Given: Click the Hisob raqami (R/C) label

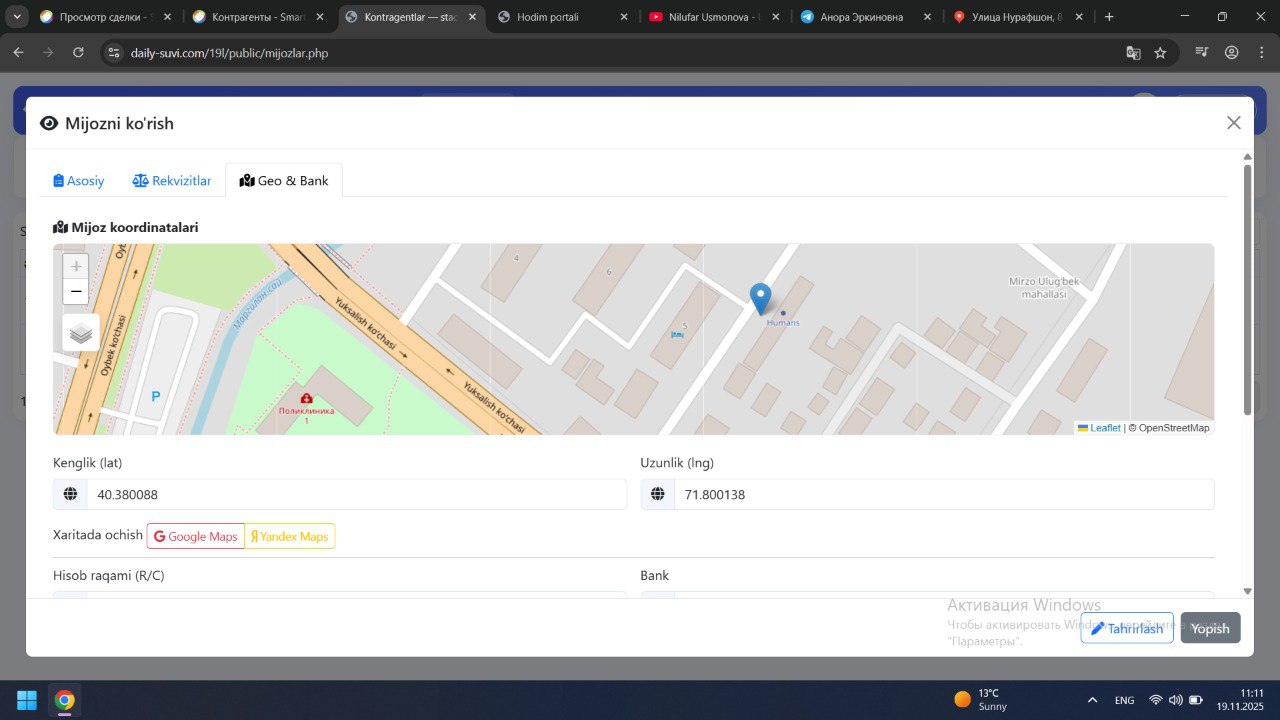Looking at the screenshot, I should [108, 575].
